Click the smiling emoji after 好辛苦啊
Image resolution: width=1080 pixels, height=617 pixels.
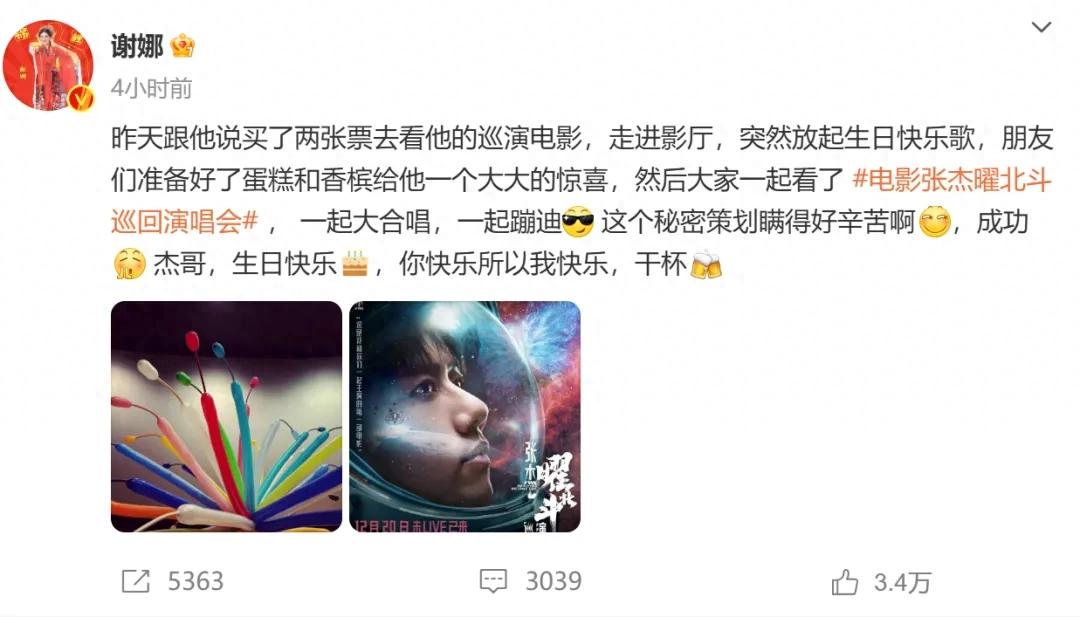tap(934, 222)
